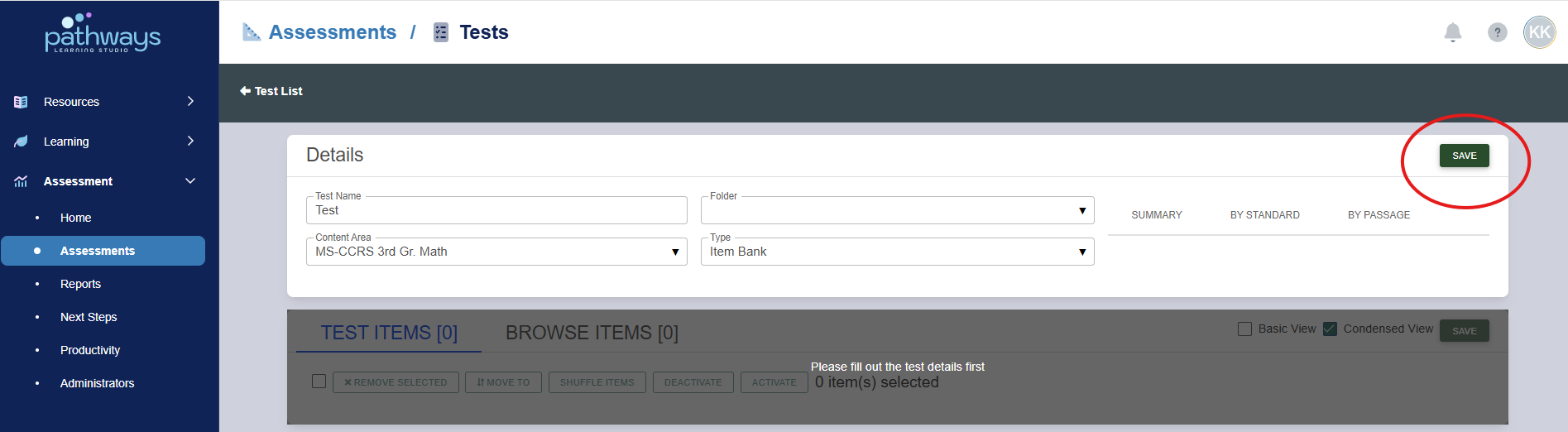Select Assessments in the sidebar
This screenshot has width=1568, height=432.
pos(103,251)
